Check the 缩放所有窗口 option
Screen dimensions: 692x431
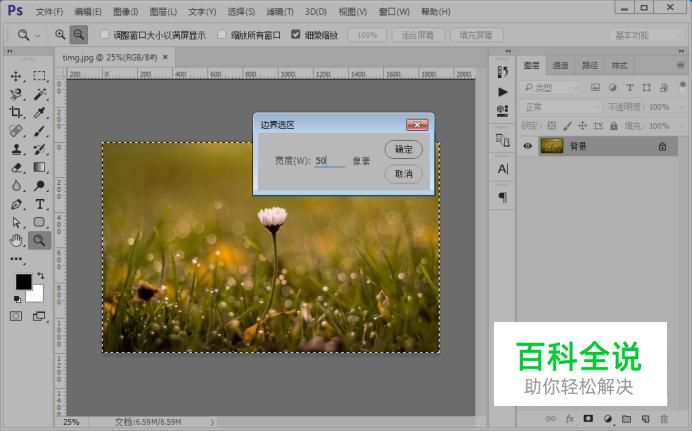222,34
